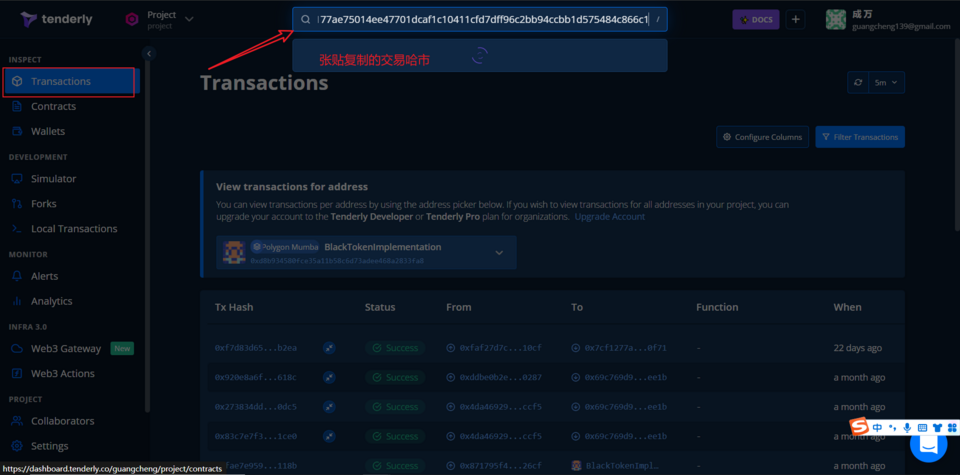Click To address 0x7cf1277a...0f71
This screenshot has height=475, width=960.
625,348
